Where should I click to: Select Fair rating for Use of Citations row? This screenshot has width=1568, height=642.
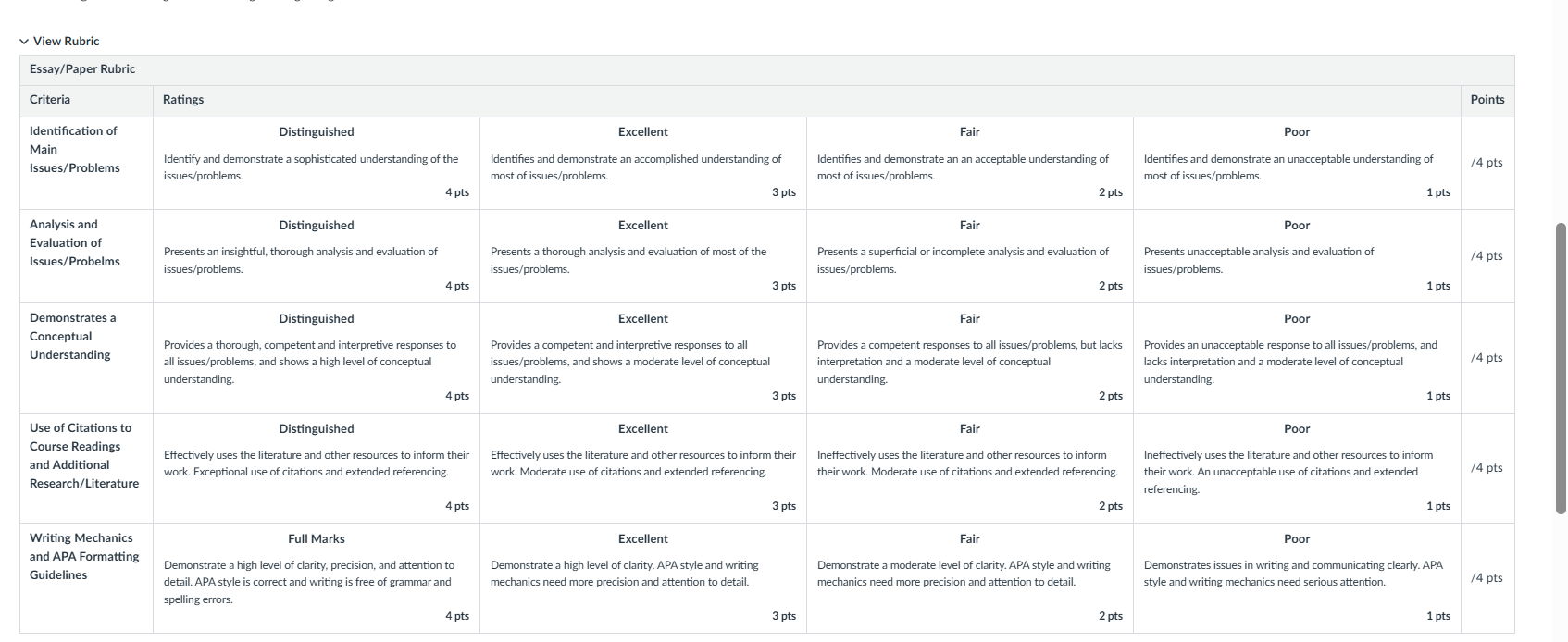tap(970, 468)
